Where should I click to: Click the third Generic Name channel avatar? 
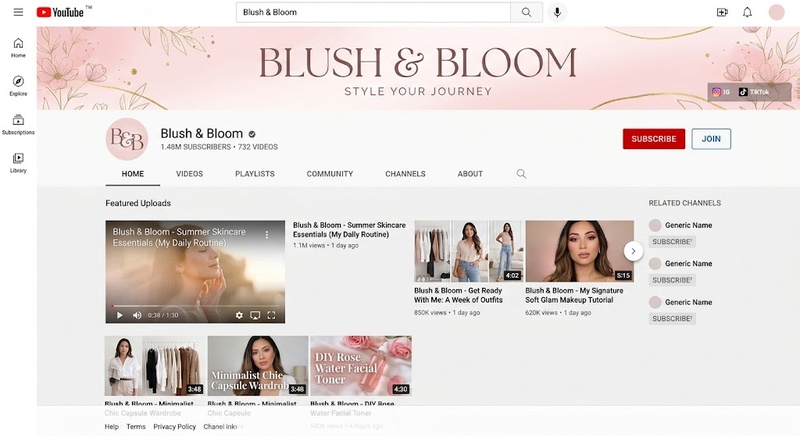click(x=655, y=302)
